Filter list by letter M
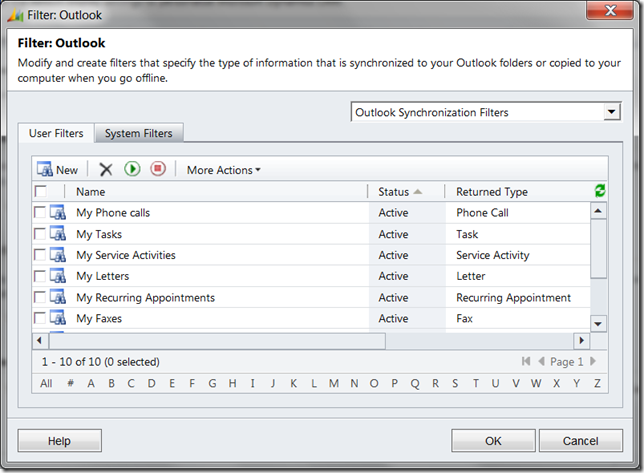The height and width of the screenshot is (473, 644). 334,383
